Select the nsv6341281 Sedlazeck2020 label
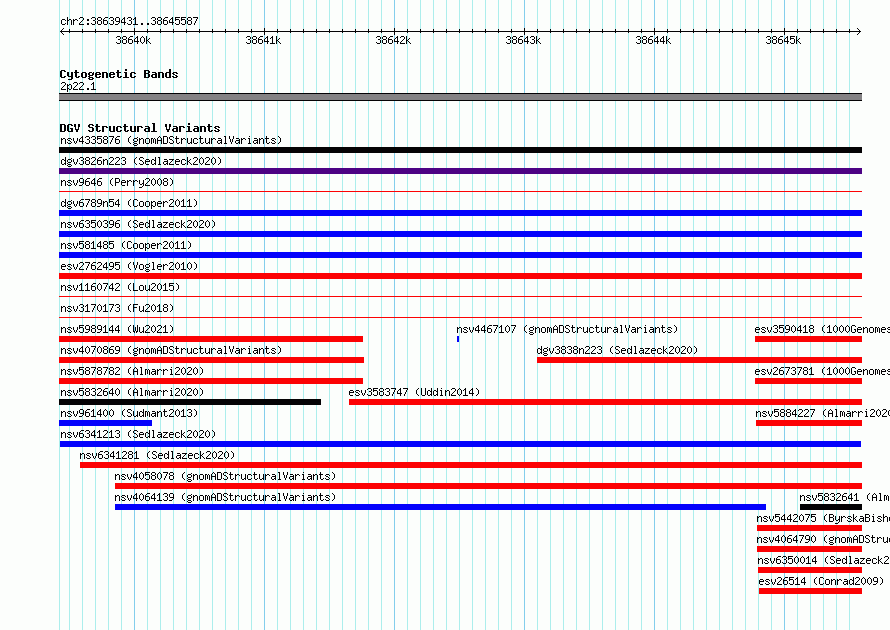The width and height of the screenshot is (890, 630). 157,455
